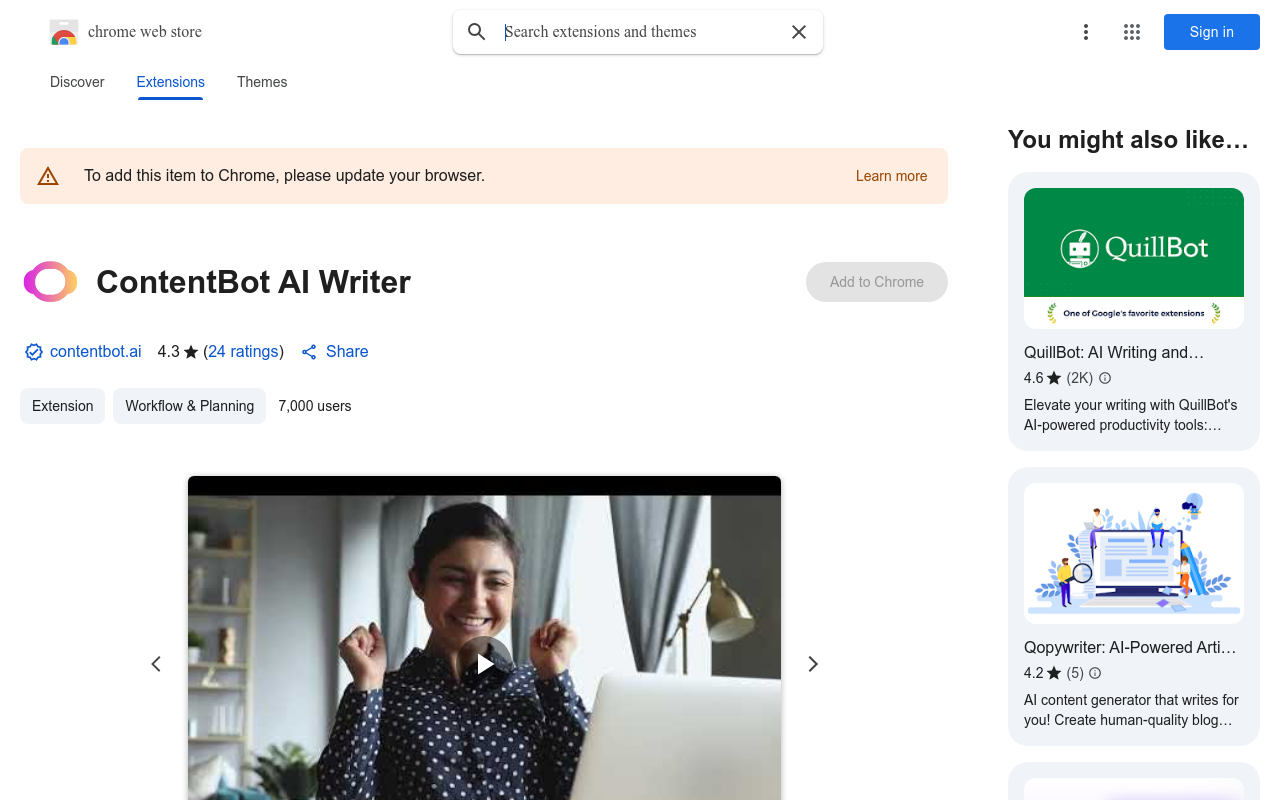Click the warning triangle icon in the banner
Screen dimensions: 1280x800
coord(48,176)
